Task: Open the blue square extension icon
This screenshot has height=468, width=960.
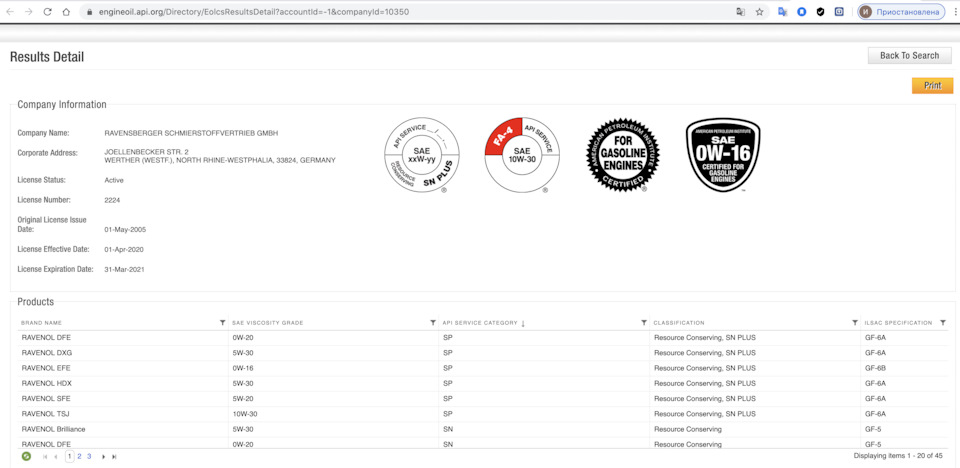Action: [839, 12]
